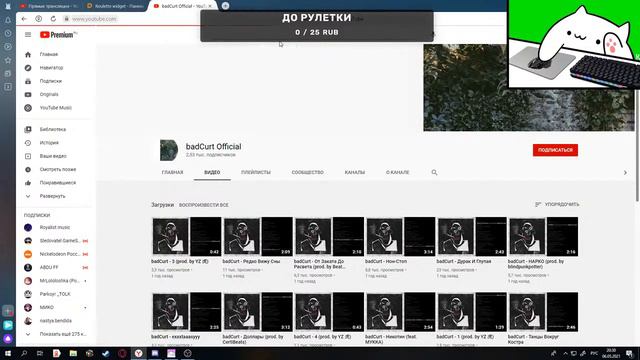Viewport: 640px width, 360px height.
Task: Switch to the Прямые трансляции browser tab
Action: click(49, 6)
